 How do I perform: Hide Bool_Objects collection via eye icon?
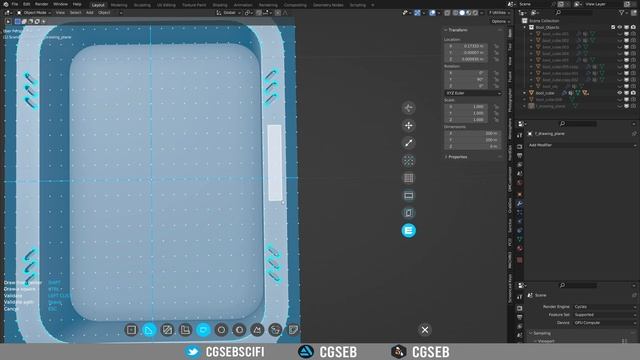point(620,27)
